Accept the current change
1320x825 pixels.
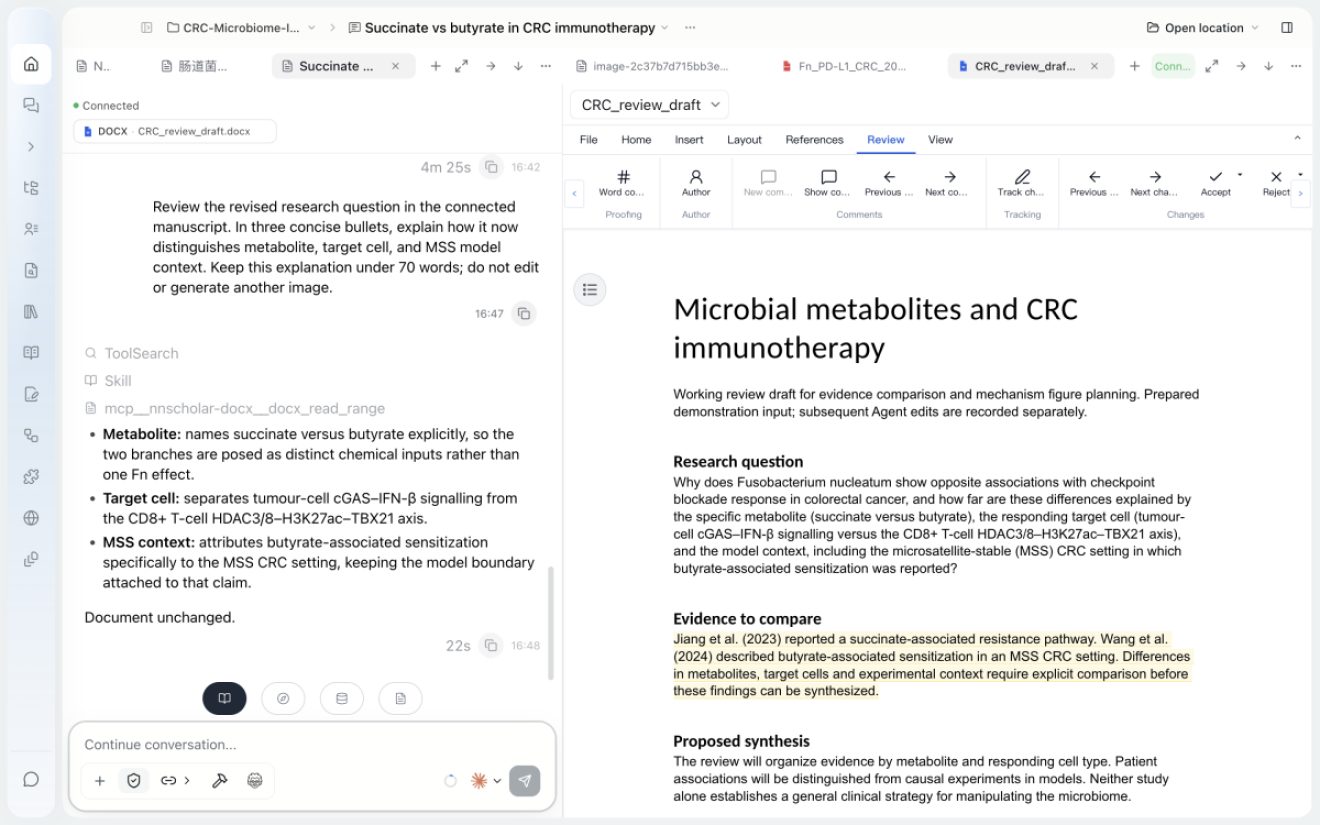[x=1215, y=184]
